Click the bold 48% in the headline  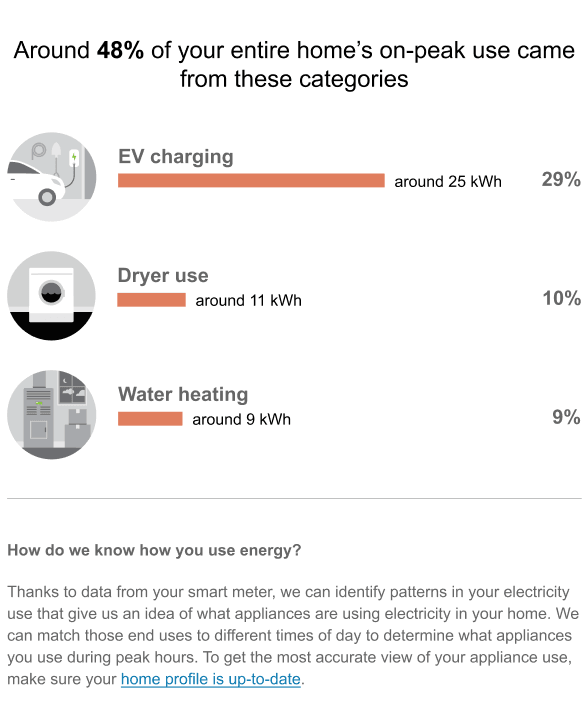(120, 50)
